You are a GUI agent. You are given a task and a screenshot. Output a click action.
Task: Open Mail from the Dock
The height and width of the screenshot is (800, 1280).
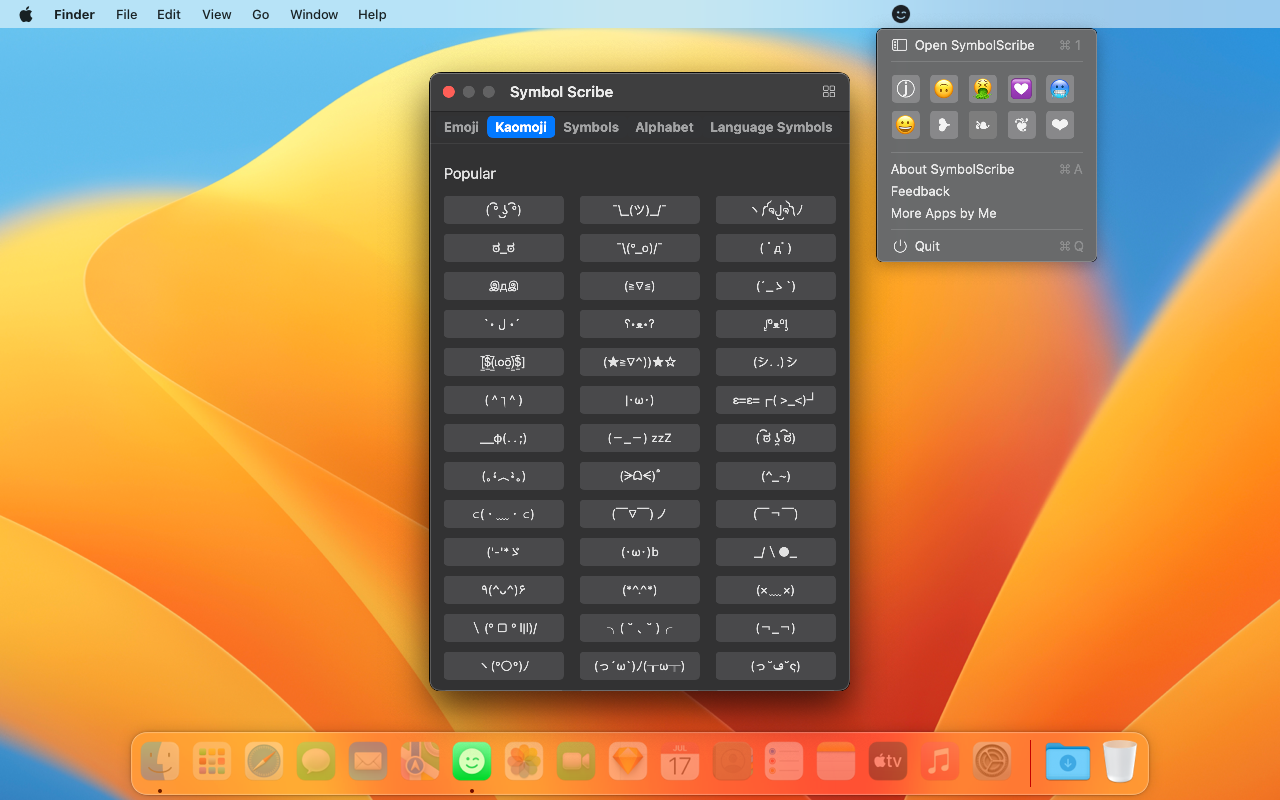coord(368,762)
